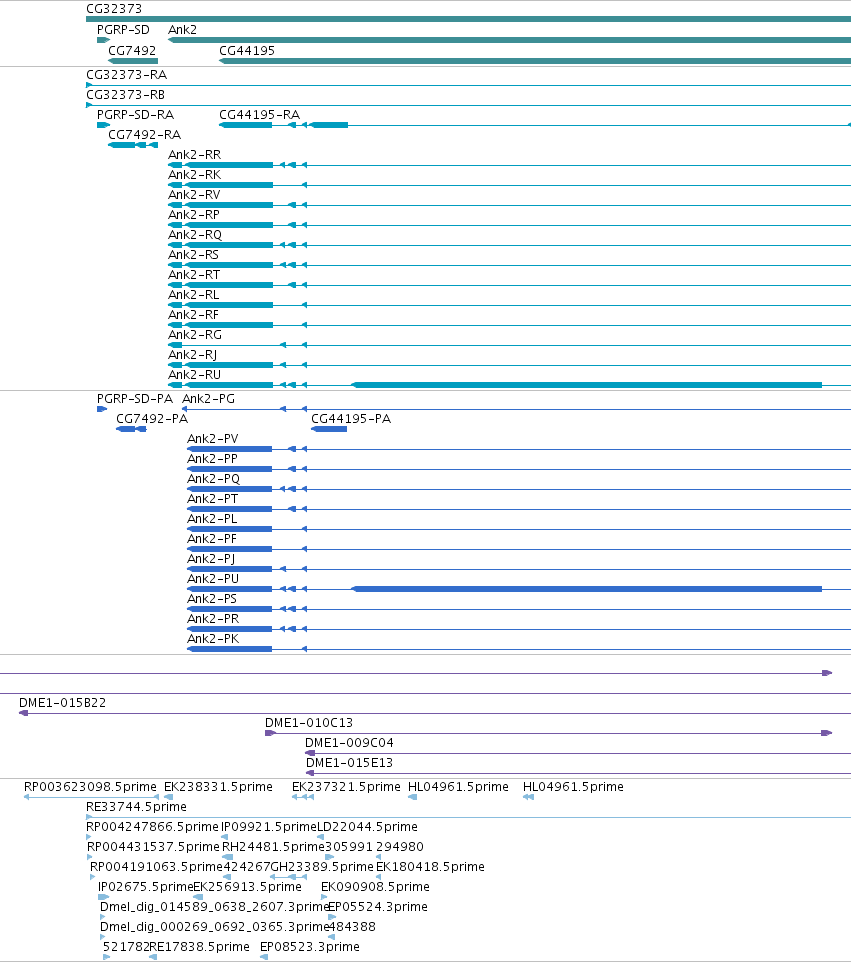This screenshot has height=962, width=851.
Task: Click protein Ank2-PR
Action: pyautogui.click(x=213, y=618)
